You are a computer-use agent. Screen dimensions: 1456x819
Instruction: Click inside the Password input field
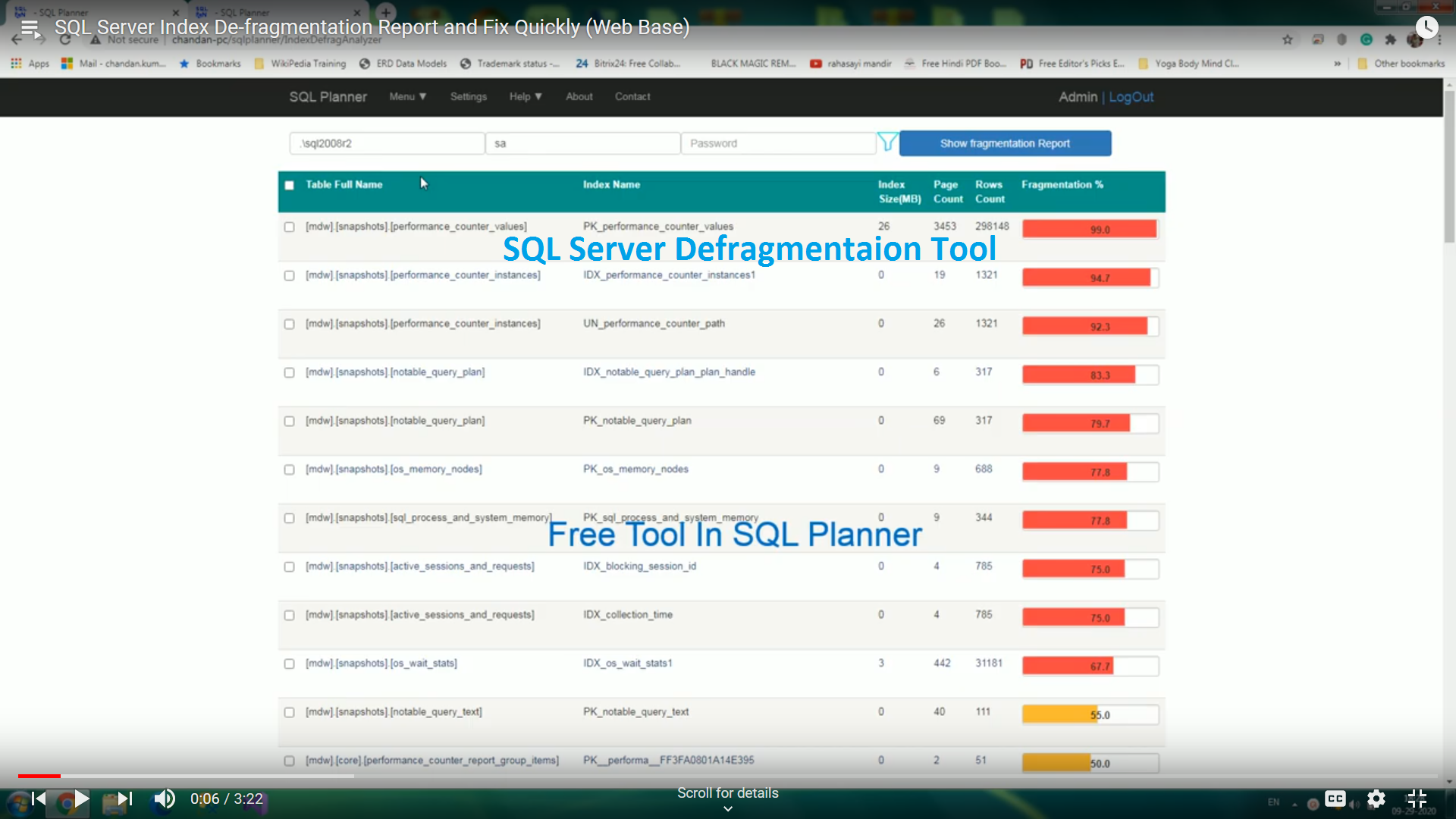click(x=779, y=143)
